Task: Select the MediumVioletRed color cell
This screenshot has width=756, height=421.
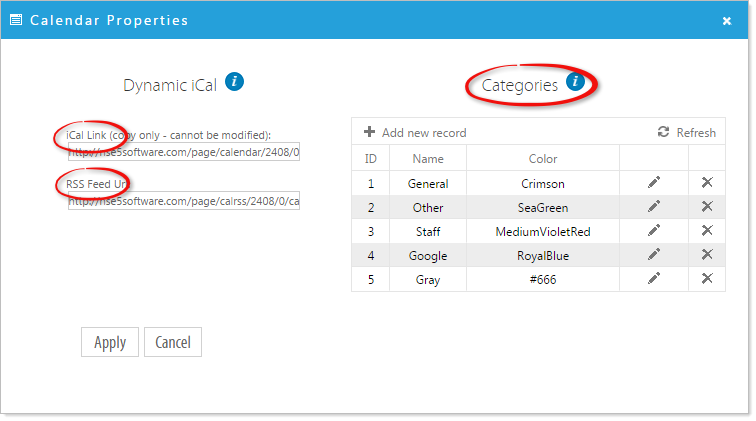Action: coord(543,232)
